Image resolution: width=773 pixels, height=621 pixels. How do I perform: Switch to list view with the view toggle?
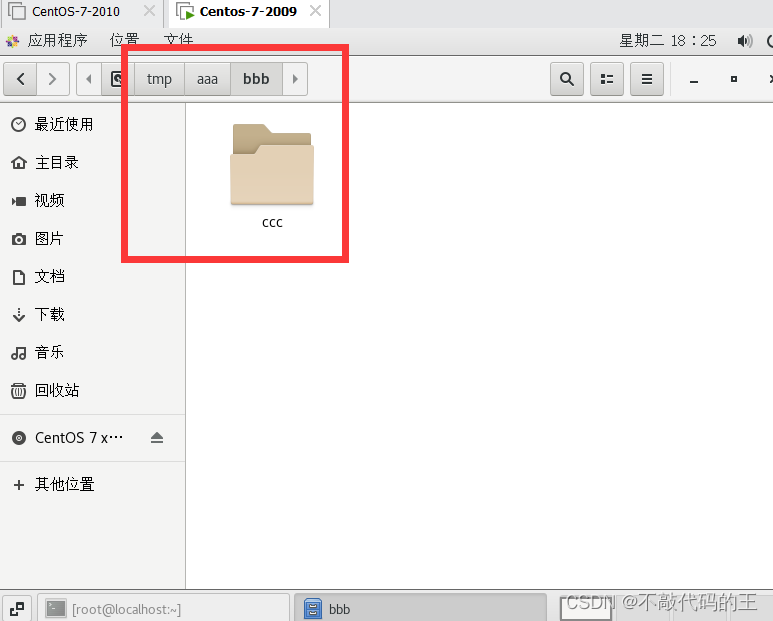click(x=607, y=79)
